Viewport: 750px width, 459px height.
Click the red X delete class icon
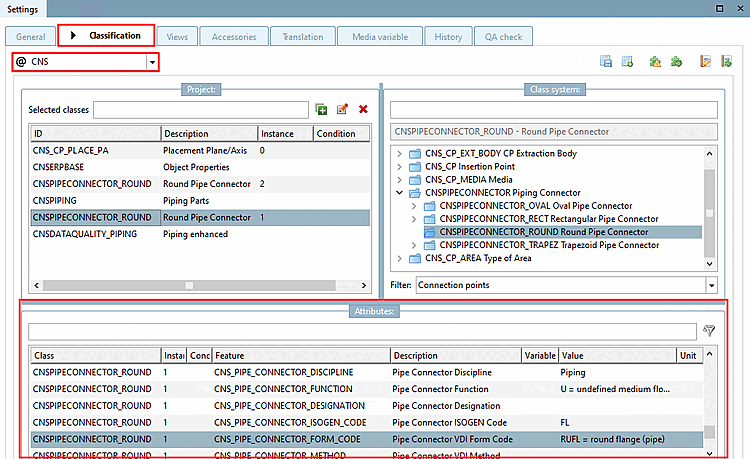pos(362,109)
